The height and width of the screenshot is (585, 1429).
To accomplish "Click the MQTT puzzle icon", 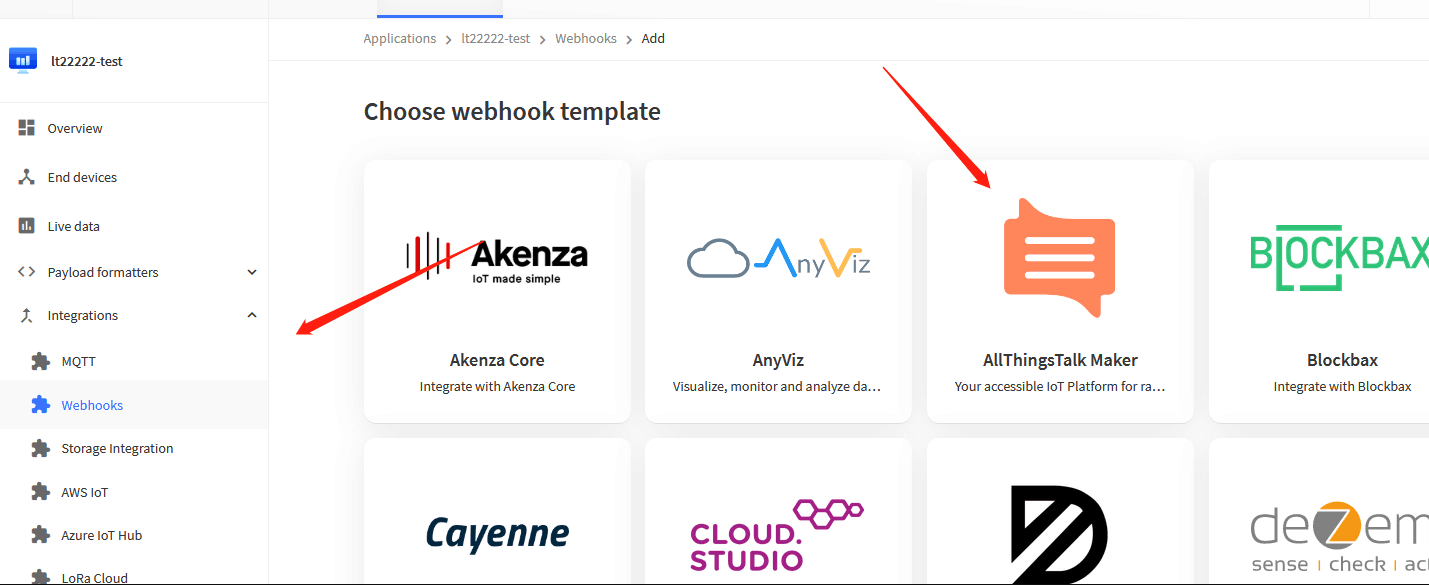I will [40, 361].
